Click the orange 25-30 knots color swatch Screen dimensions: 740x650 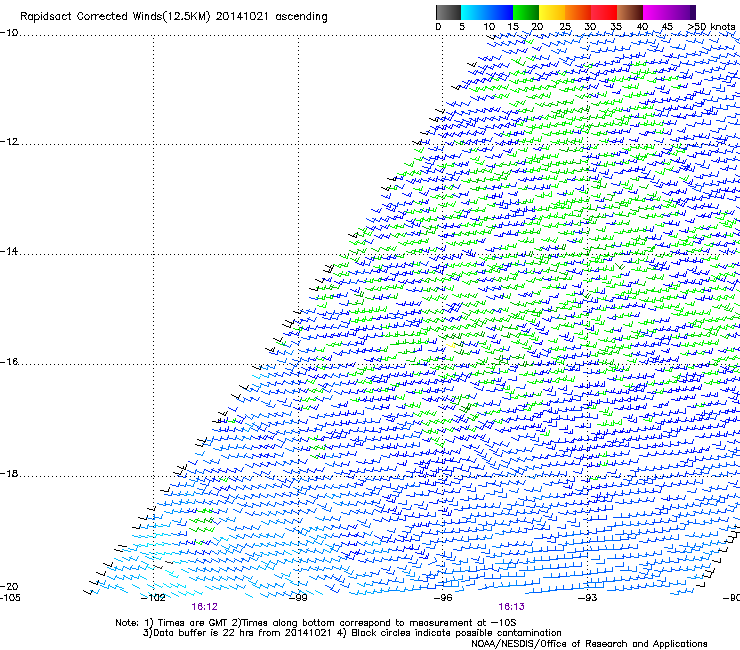click(x=578, y=12)
